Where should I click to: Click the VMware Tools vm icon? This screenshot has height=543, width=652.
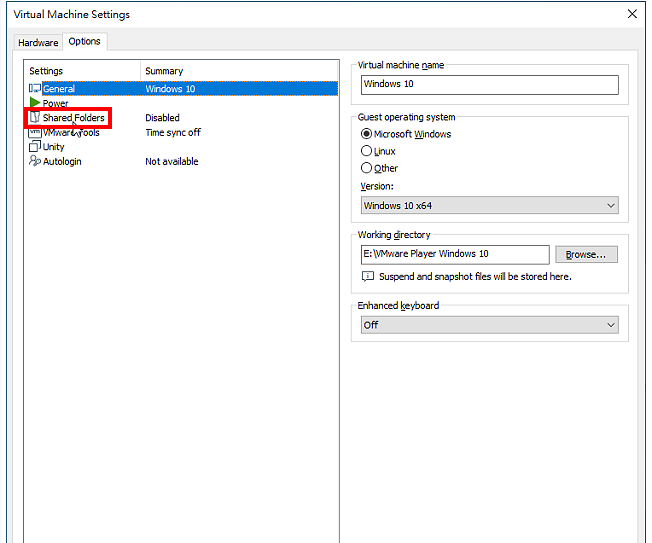(x=35, y=132)
